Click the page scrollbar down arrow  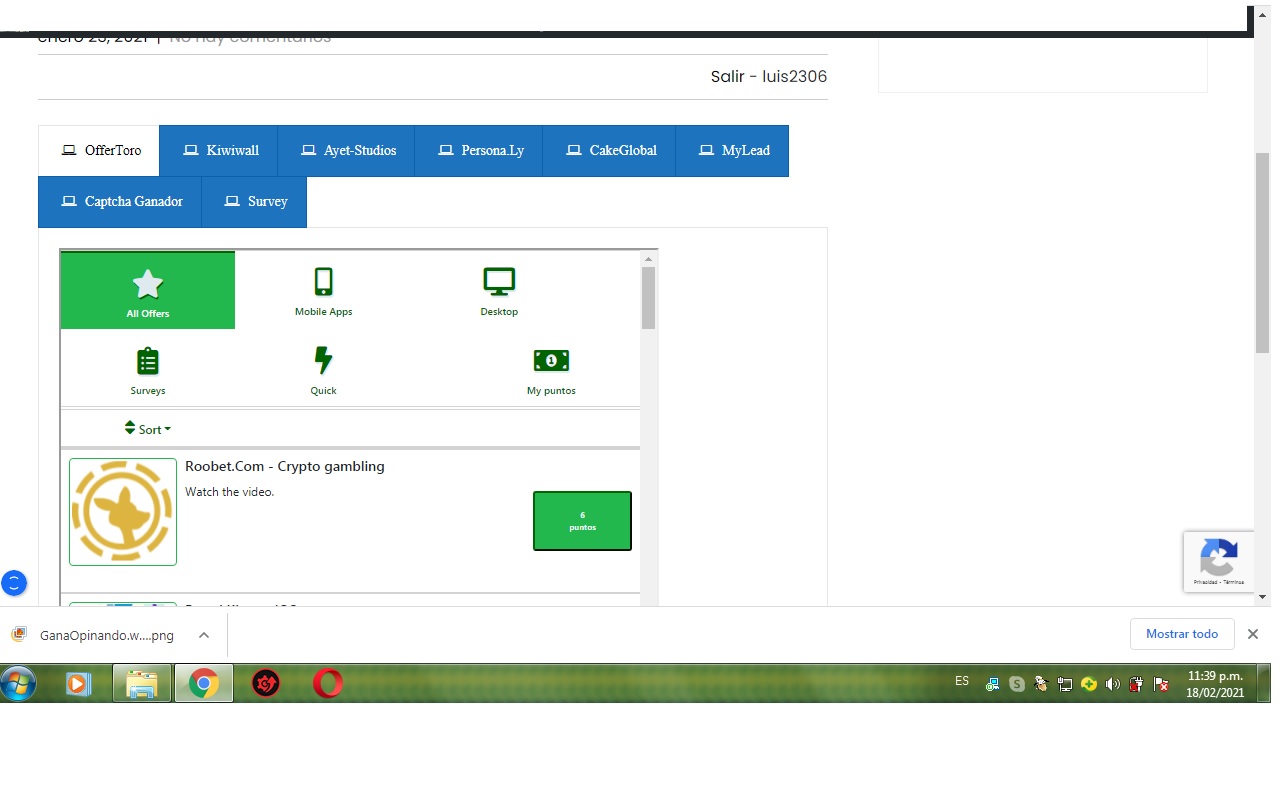(x=1262, y=597)
